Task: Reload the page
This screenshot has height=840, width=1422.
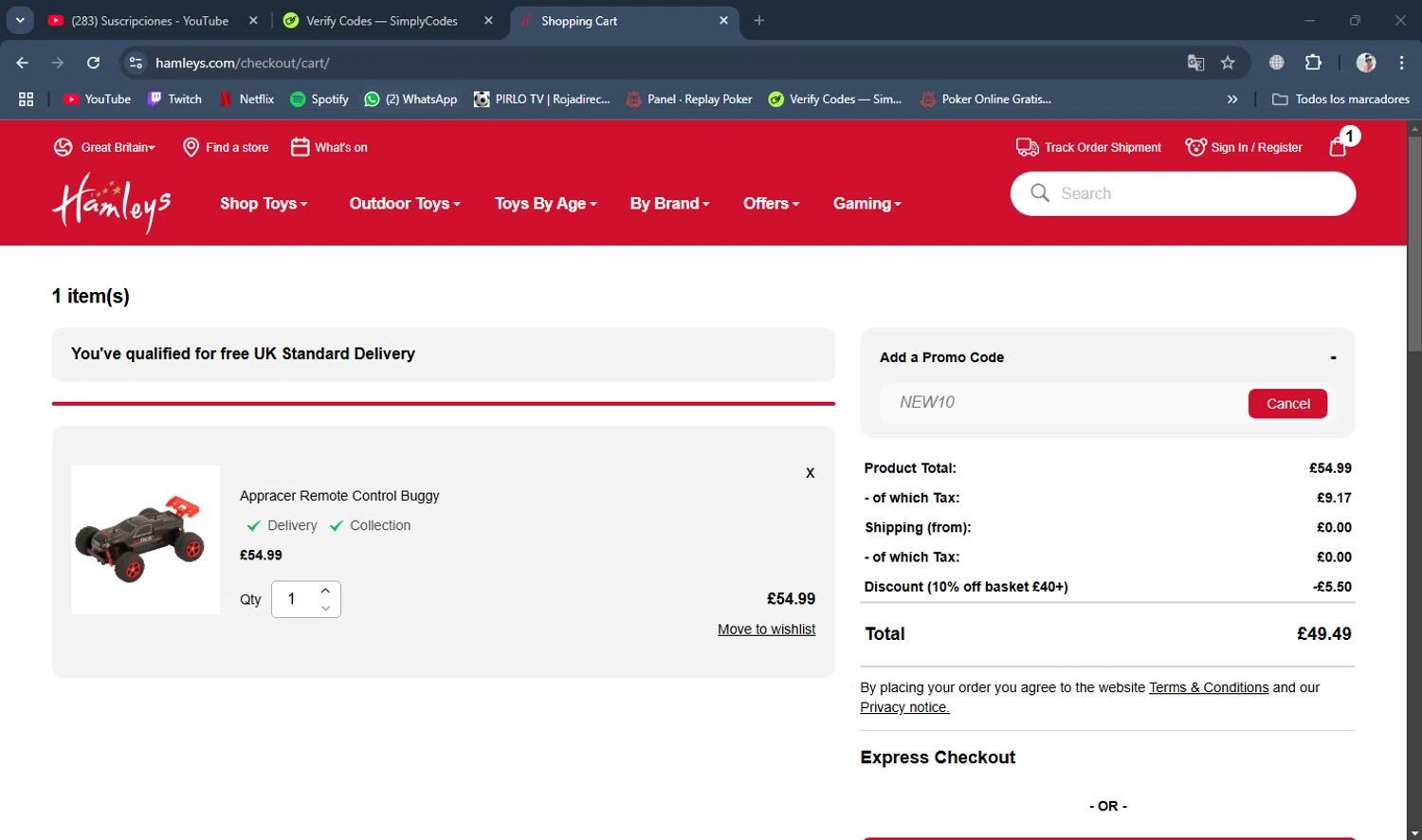Action: (93, 63)
